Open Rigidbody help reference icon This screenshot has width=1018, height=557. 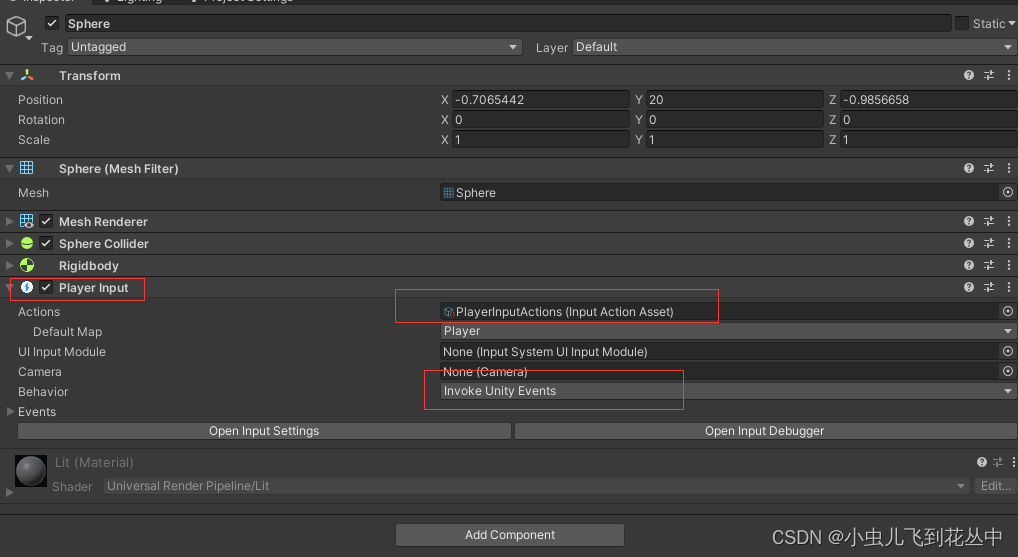pos(969,266)
